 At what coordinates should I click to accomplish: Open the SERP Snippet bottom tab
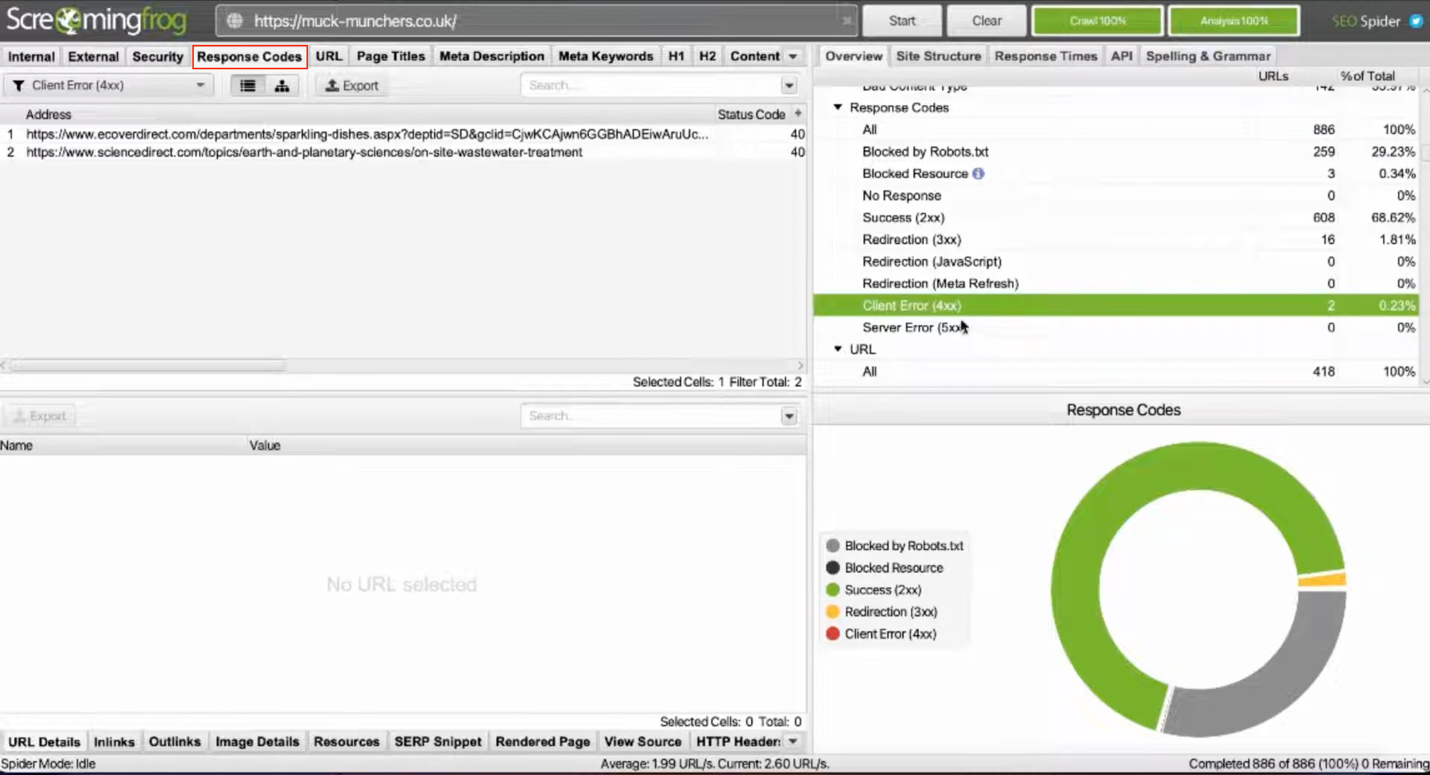(438, 742)
